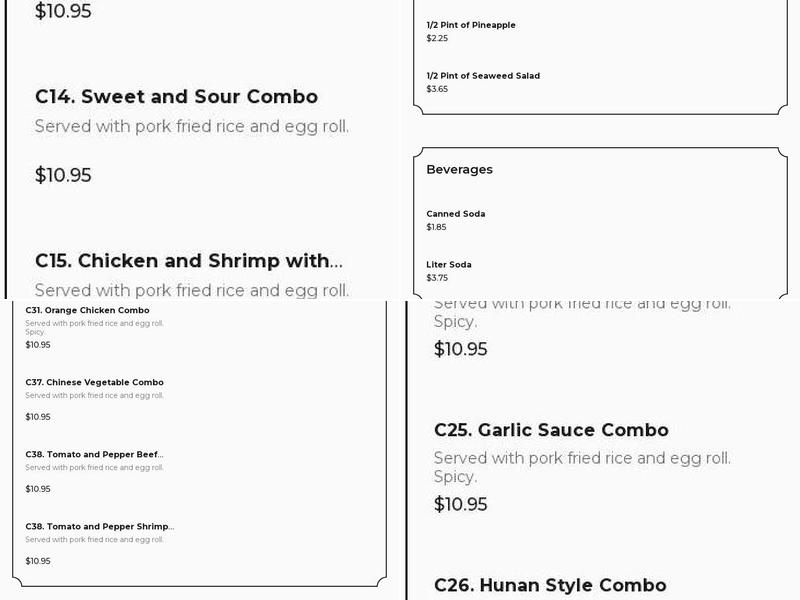Select C37 Chinese Vegetable Combo

click(94, 382)
